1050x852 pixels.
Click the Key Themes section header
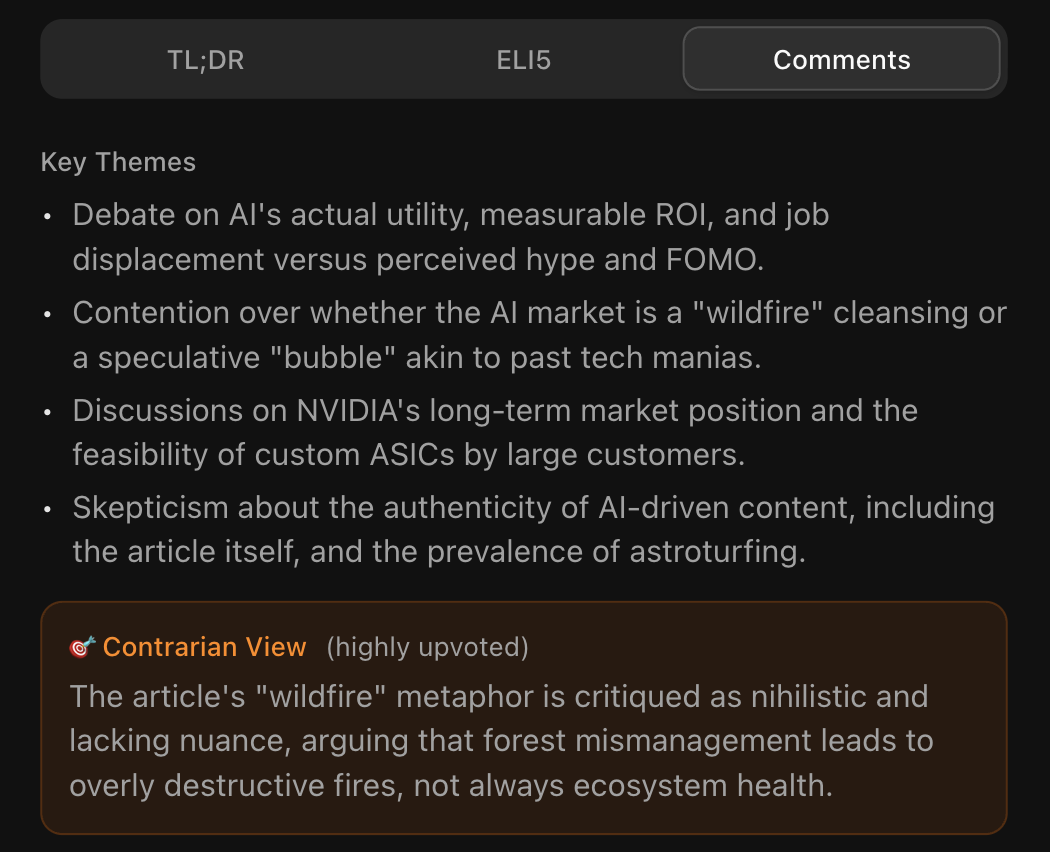[x=117, y=161]
